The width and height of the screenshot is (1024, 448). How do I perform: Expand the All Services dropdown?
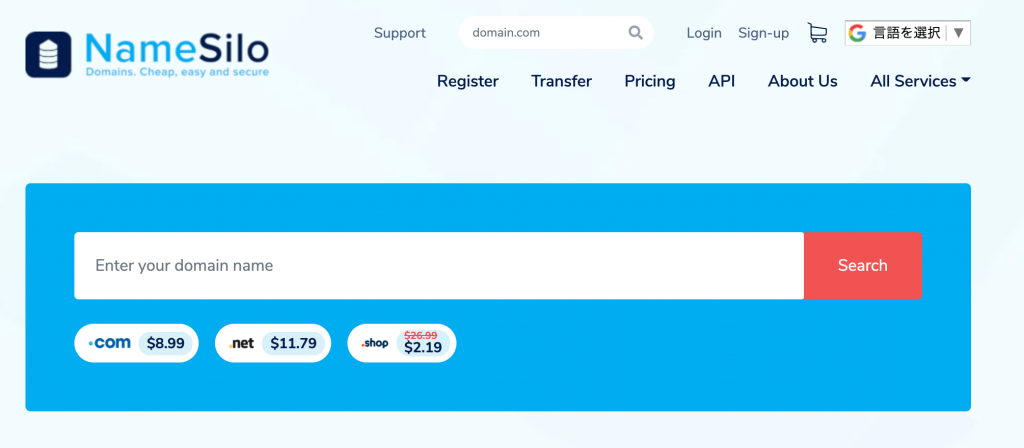pos(920,81)
